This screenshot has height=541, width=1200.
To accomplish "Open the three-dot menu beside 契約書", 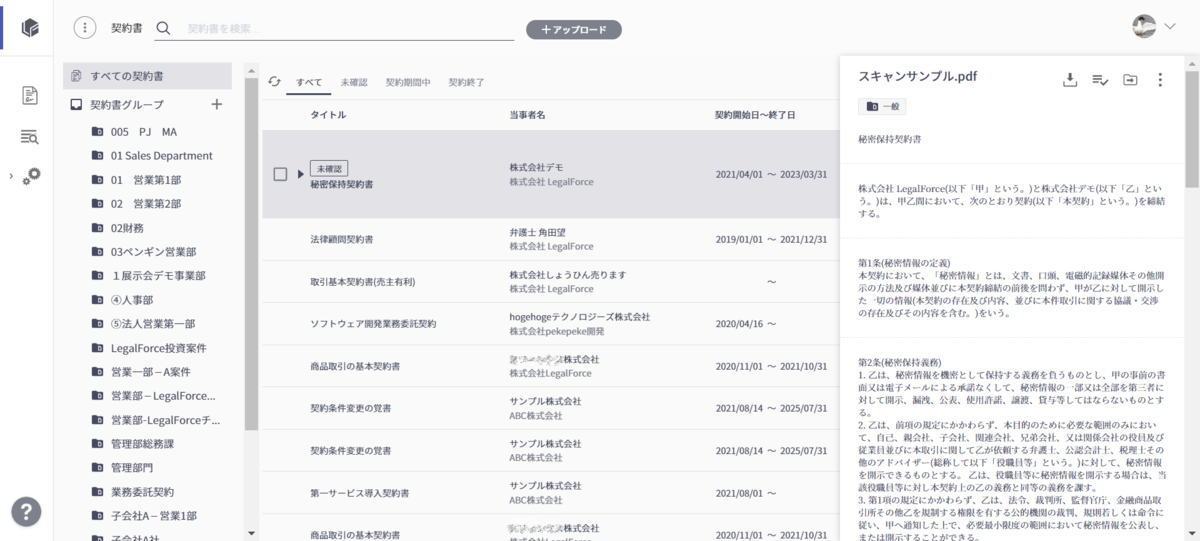I will click(x=86, y=28).
